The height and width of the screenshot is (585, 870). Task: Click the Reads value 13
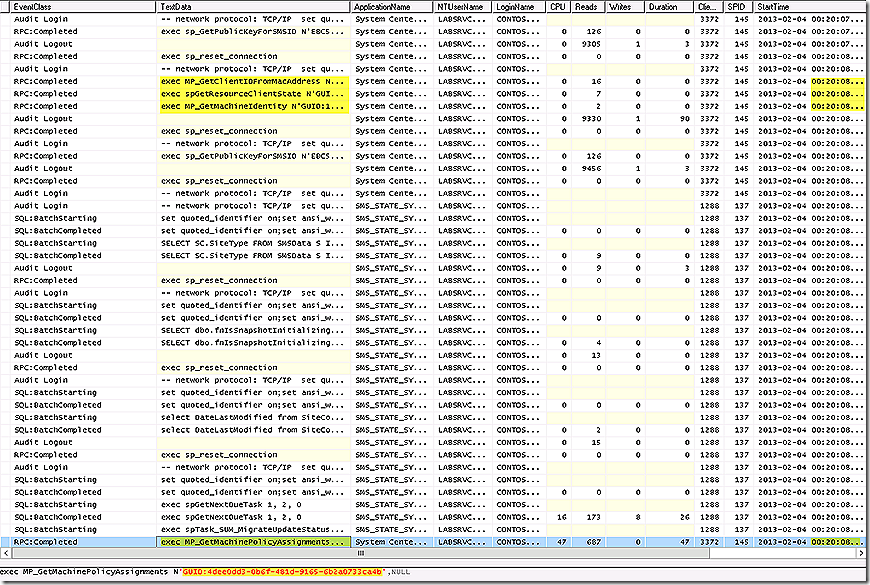(596, 355)
